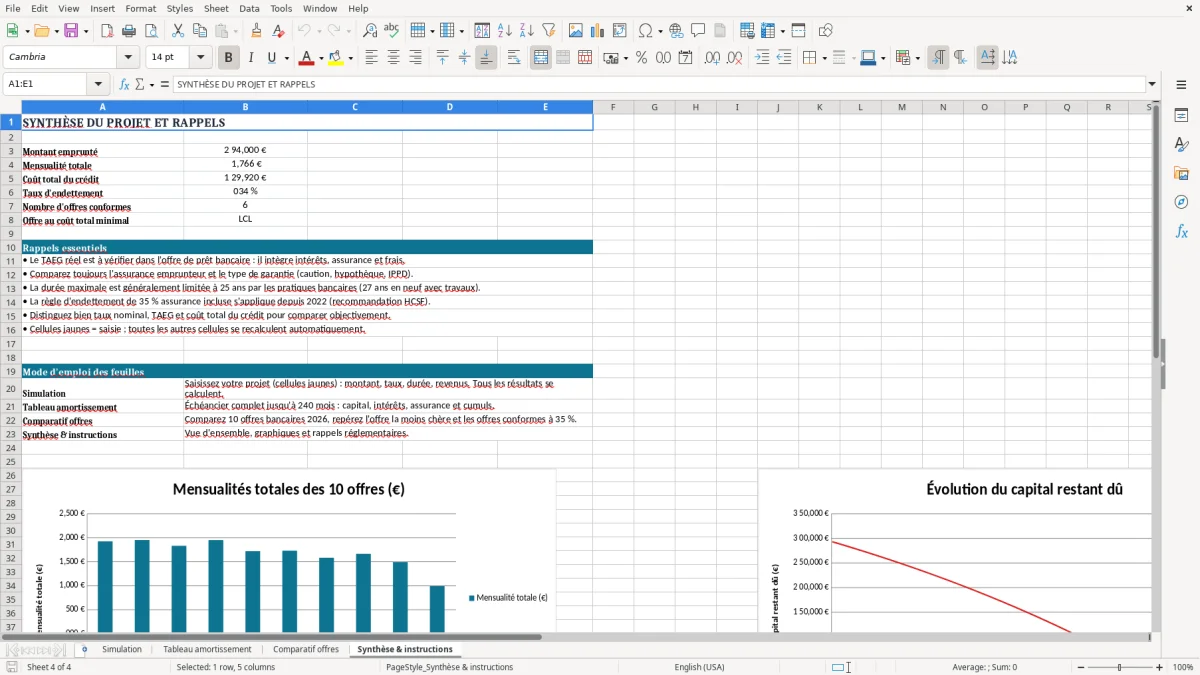Insert a chart

tap(598, 31)
